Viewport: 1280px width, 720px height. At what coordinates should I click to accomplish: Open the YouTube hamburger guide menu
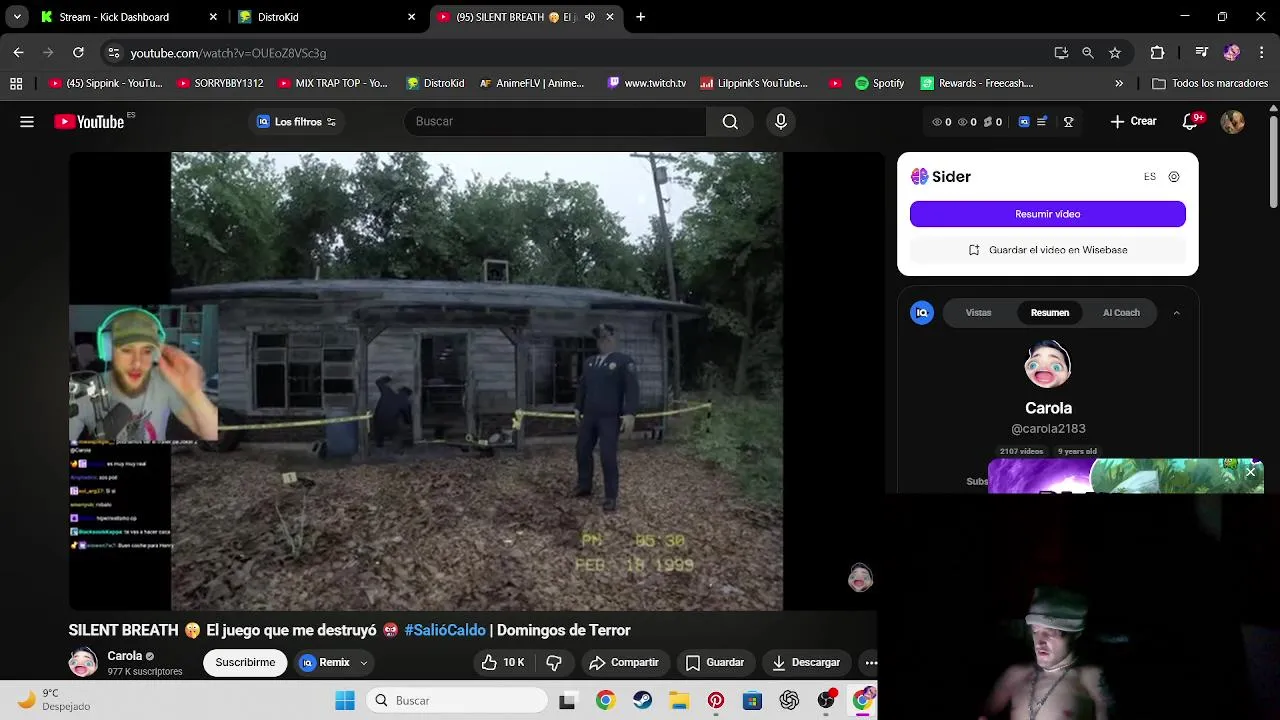(x=27, y=122)
